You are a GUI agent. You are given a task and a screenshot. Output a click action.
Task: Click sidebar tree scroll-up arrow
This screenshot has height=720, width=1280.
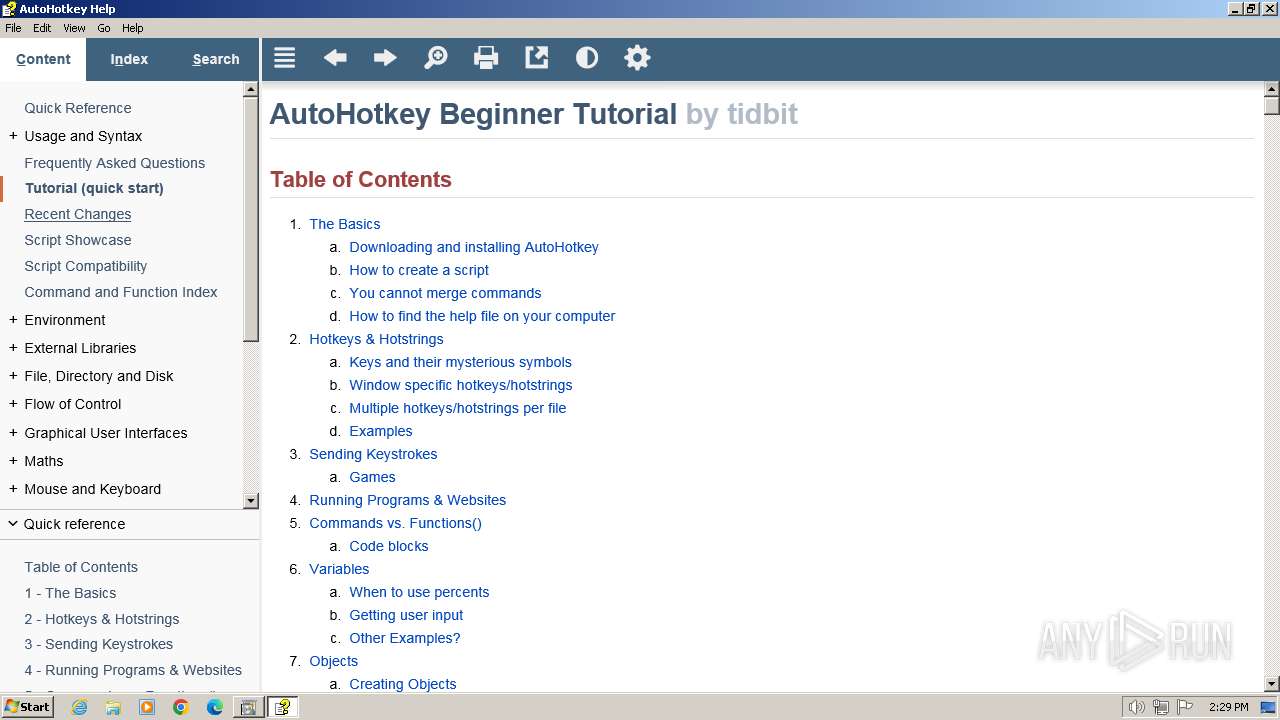click(x=251, y=90)
